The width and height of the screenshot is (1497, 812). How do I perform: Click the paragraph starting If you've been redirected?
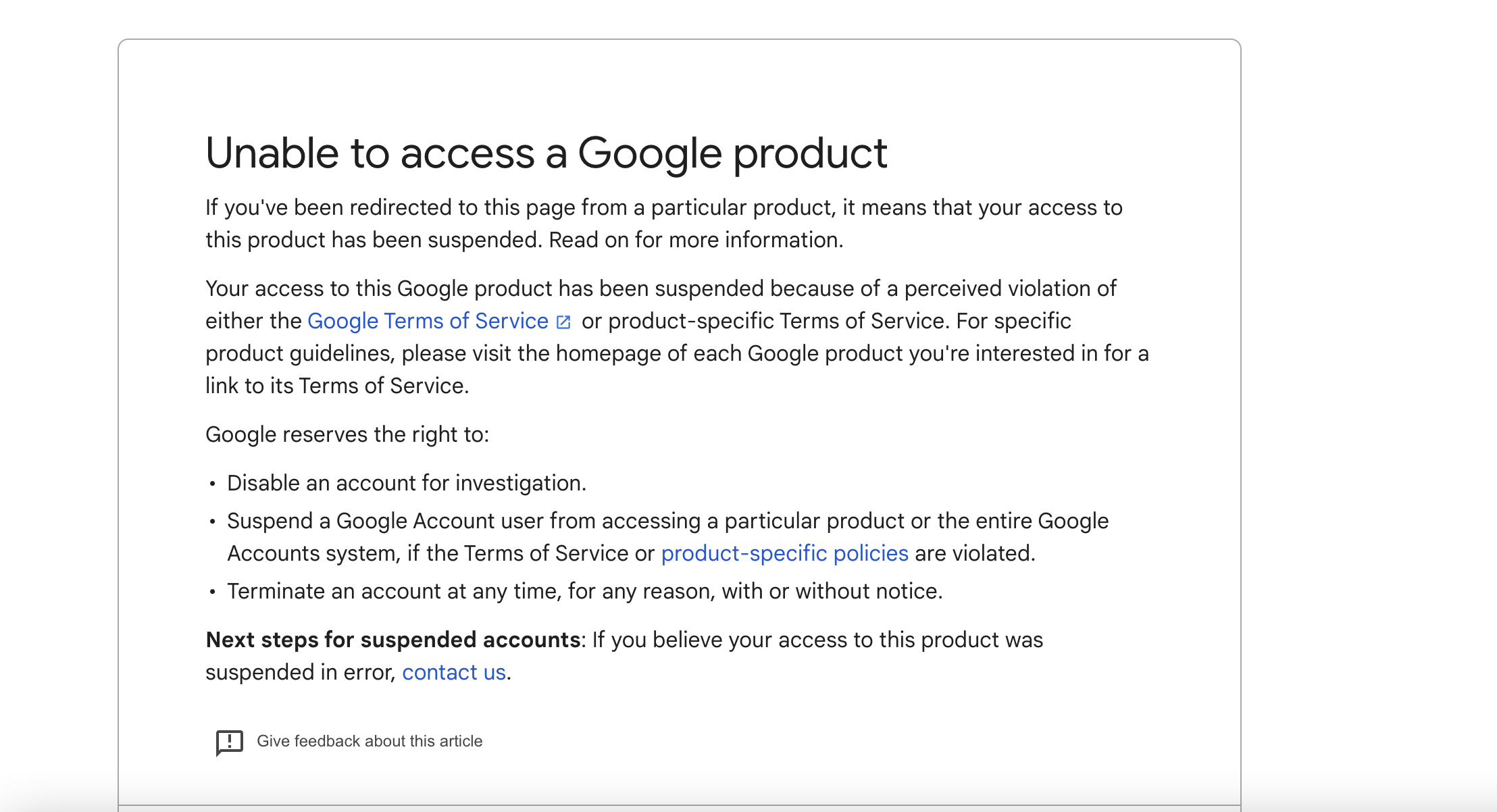click(663, 208)
